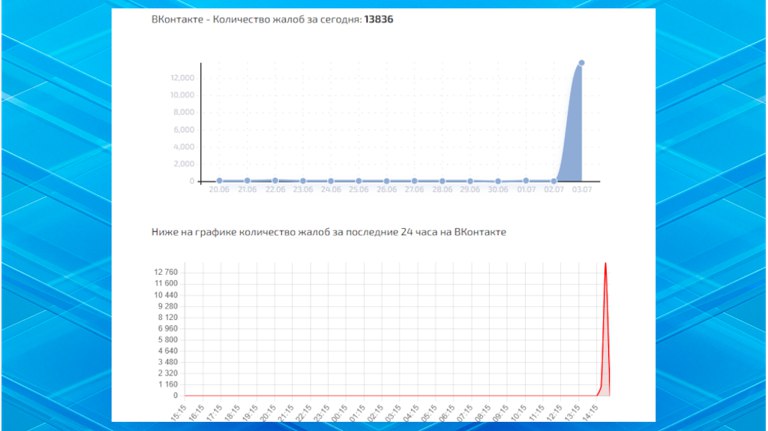The height and width of the screenshot is (431, 768).
Task: Click the last 24 hours chart heading
Action: [x=329, y=232]
